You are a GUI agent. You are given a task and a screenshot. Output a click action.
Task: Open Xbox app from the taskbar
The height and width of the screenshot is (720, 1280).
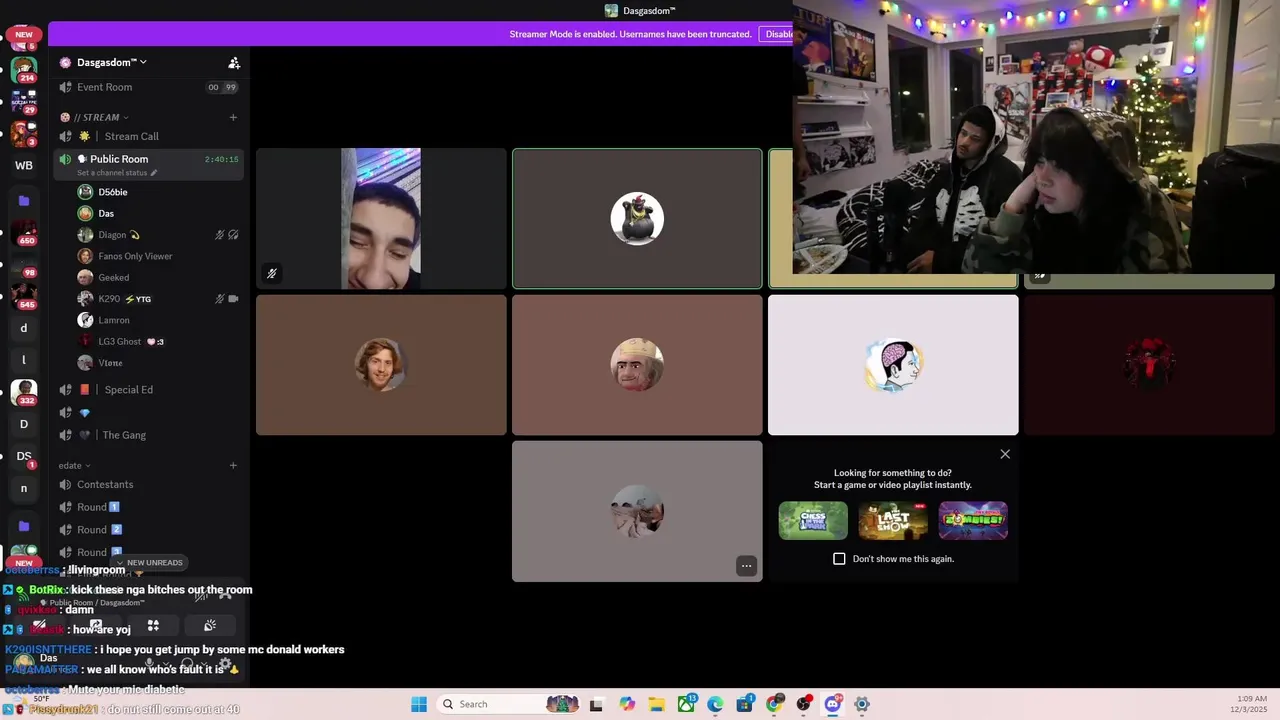coord(686,704)
